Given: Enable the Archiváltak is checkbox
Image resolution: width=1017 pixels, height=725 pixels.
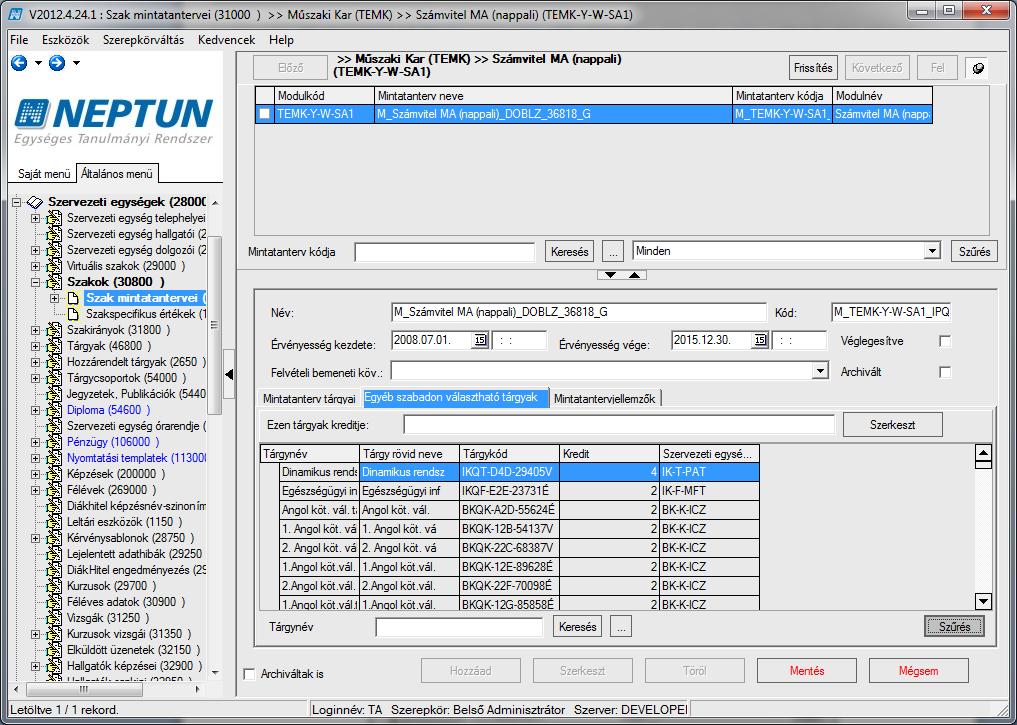Looking at the screenshot, I should [249, 674].
